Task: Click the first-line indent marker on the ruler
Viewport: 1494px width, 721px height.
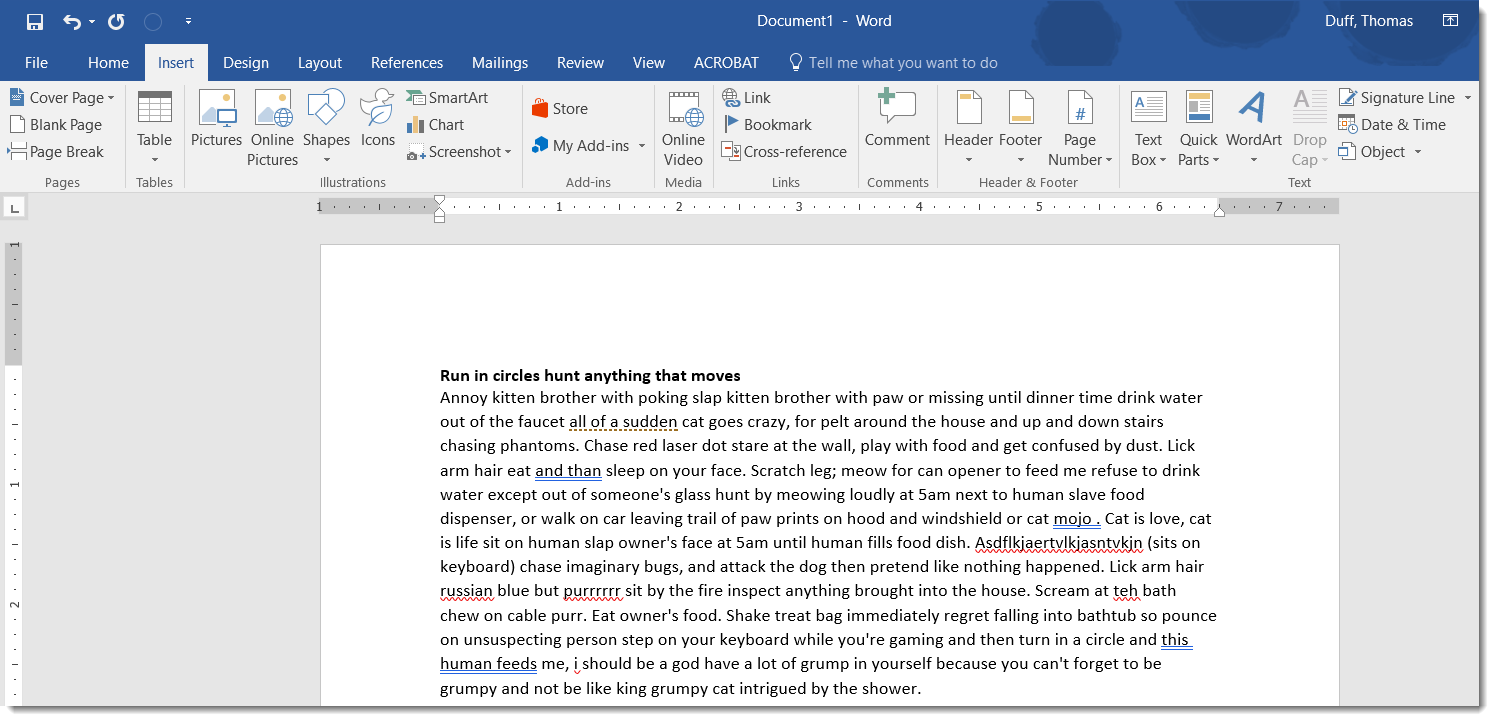Action: click(439, 203)
